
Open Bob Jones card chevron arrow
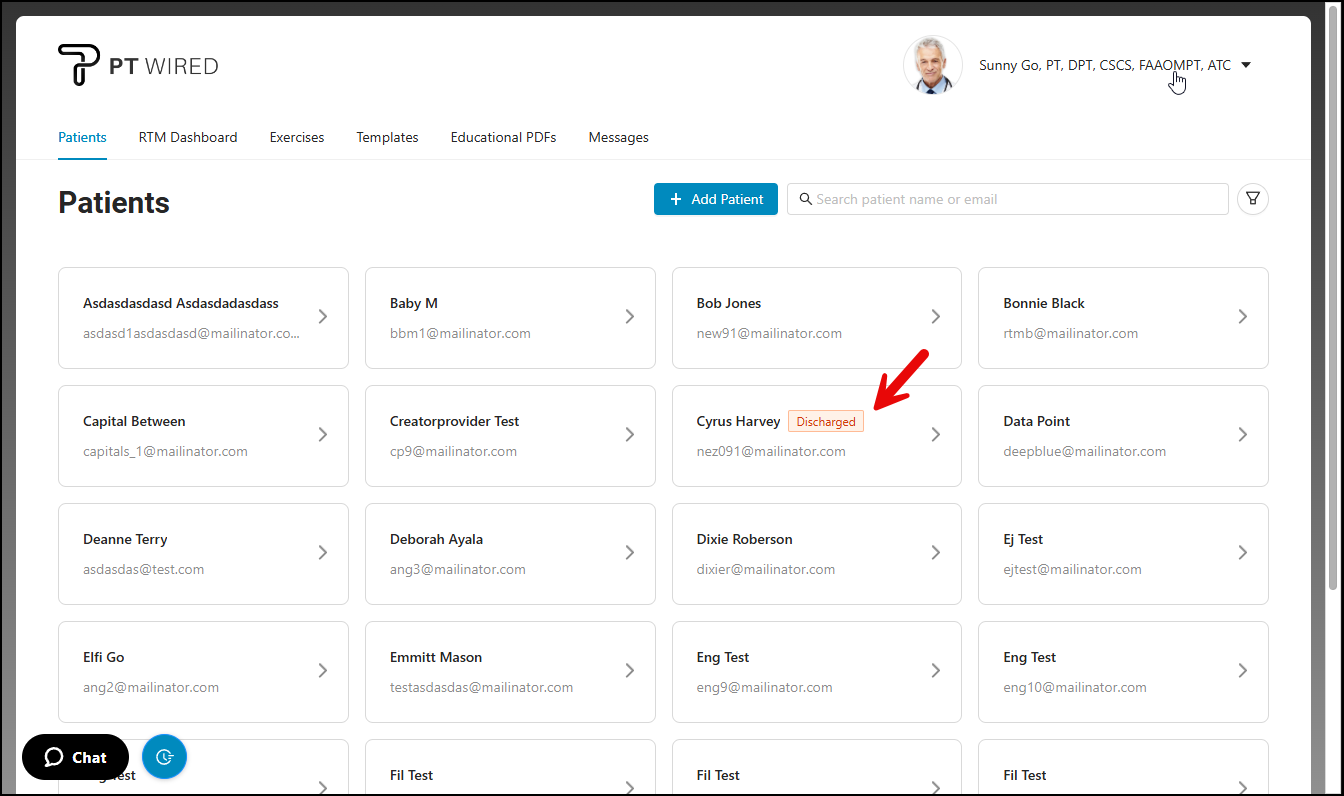(x=935, y=317)
